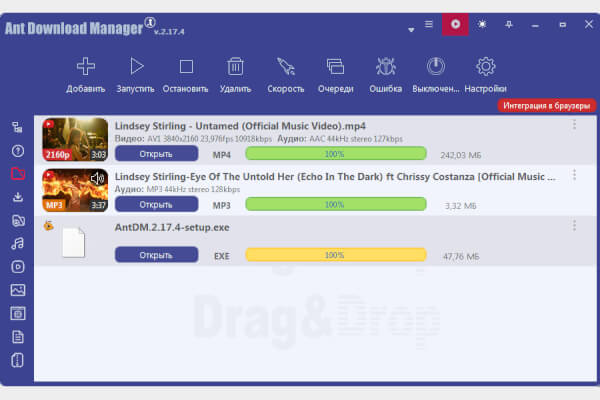Click Интеграция в браузеры button

[546, 106]
